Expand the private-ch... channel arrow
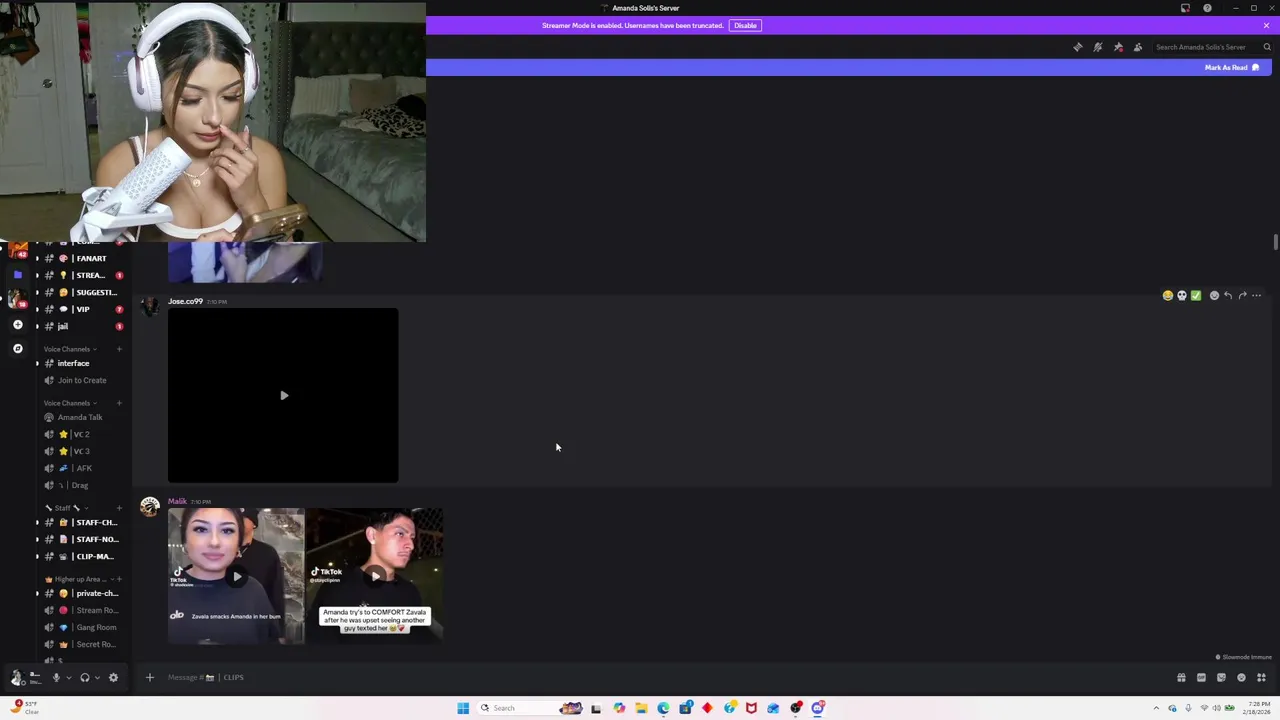Viewport: 1280px width, 720px height. pos(37,593)
